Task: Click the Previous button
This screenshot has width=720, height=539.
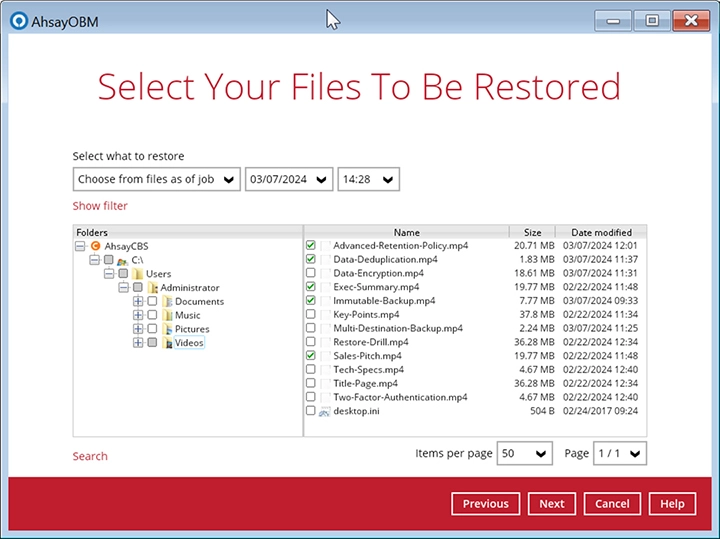Action: pyautogui.click(x=485, y=504)
